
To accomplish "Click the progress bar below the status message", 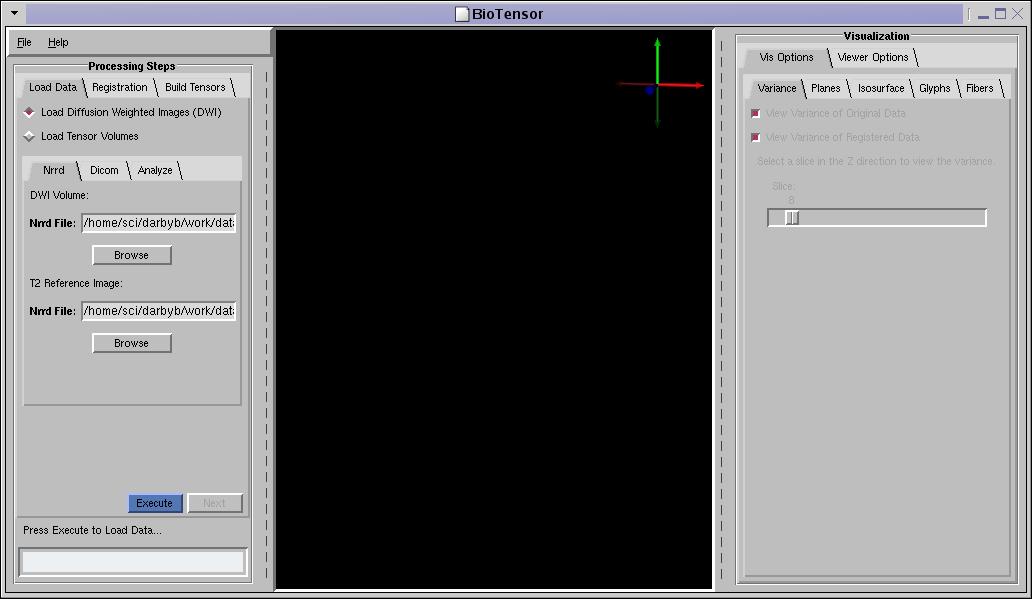I will tap(133, 562).
